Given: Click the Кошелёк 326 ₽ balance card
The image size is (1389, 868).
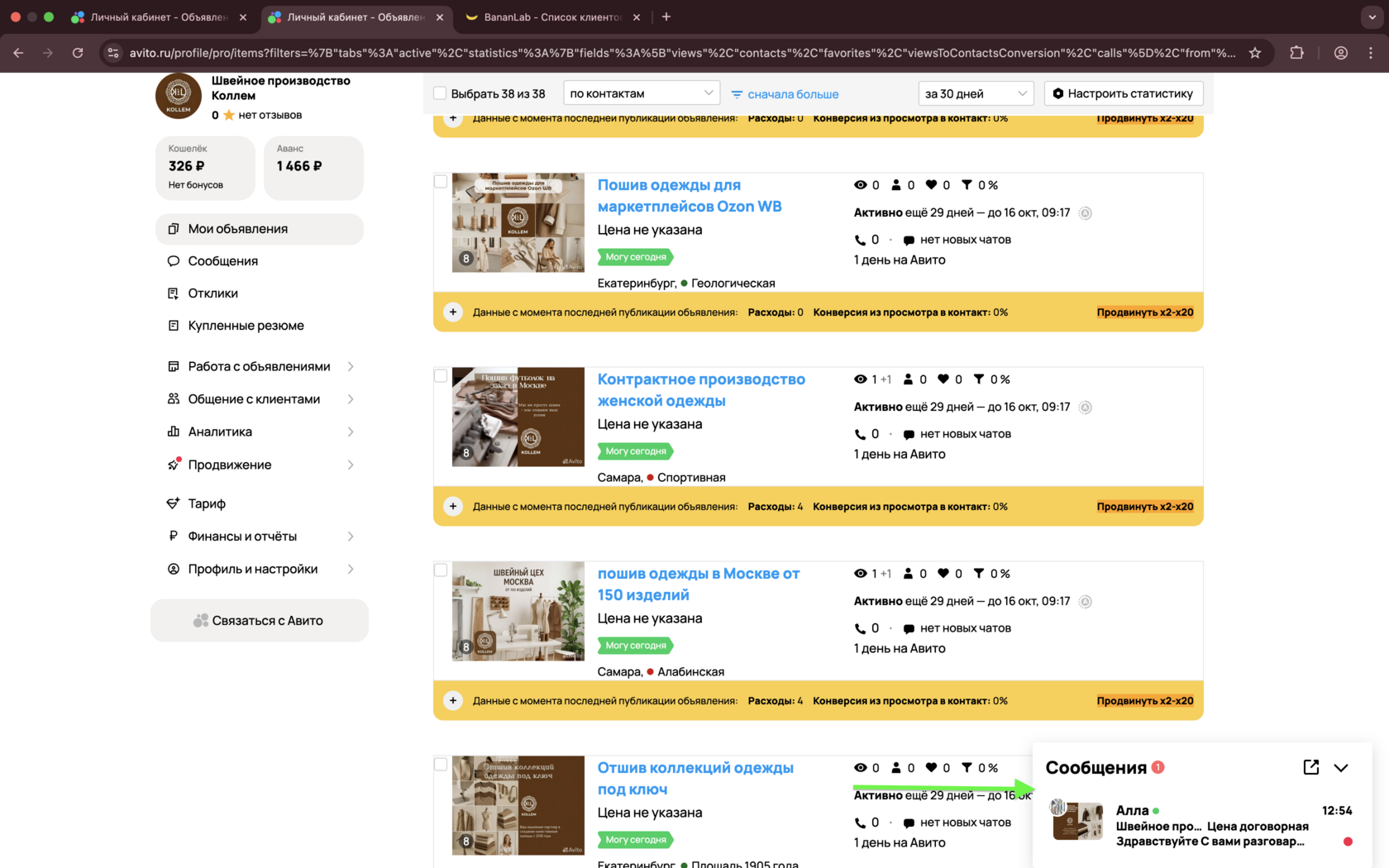Looking at the screenshot, I should click(x=205, y=168).
